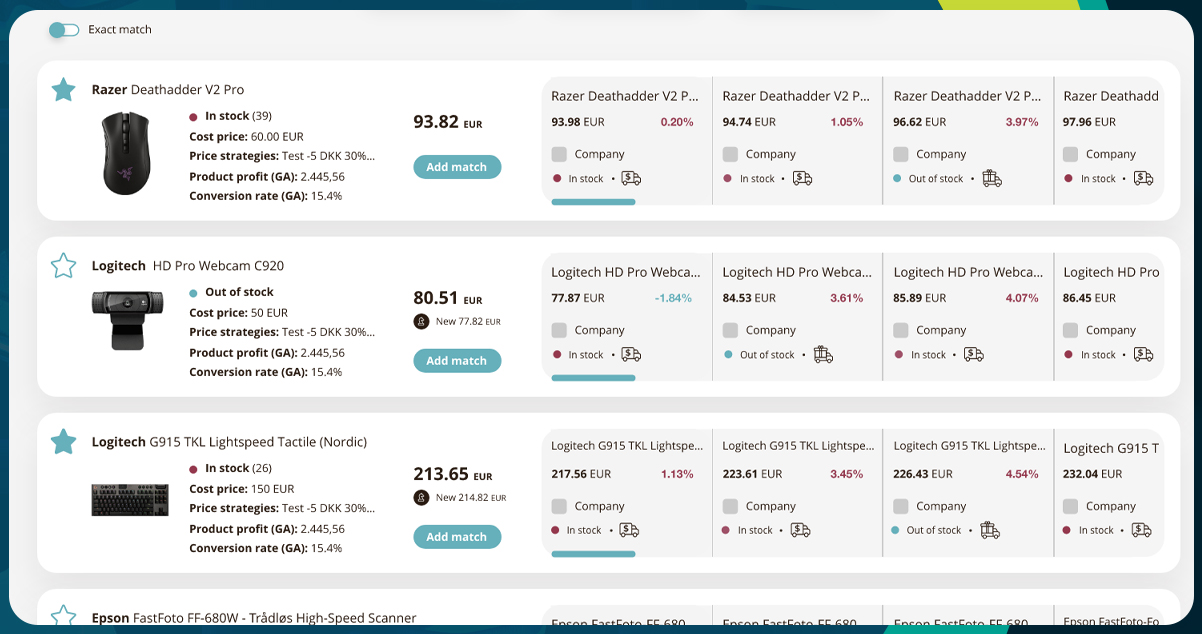Toggle the Exact match switch
Viewport: 1202px width, 634px height.
tap(64, 30)
